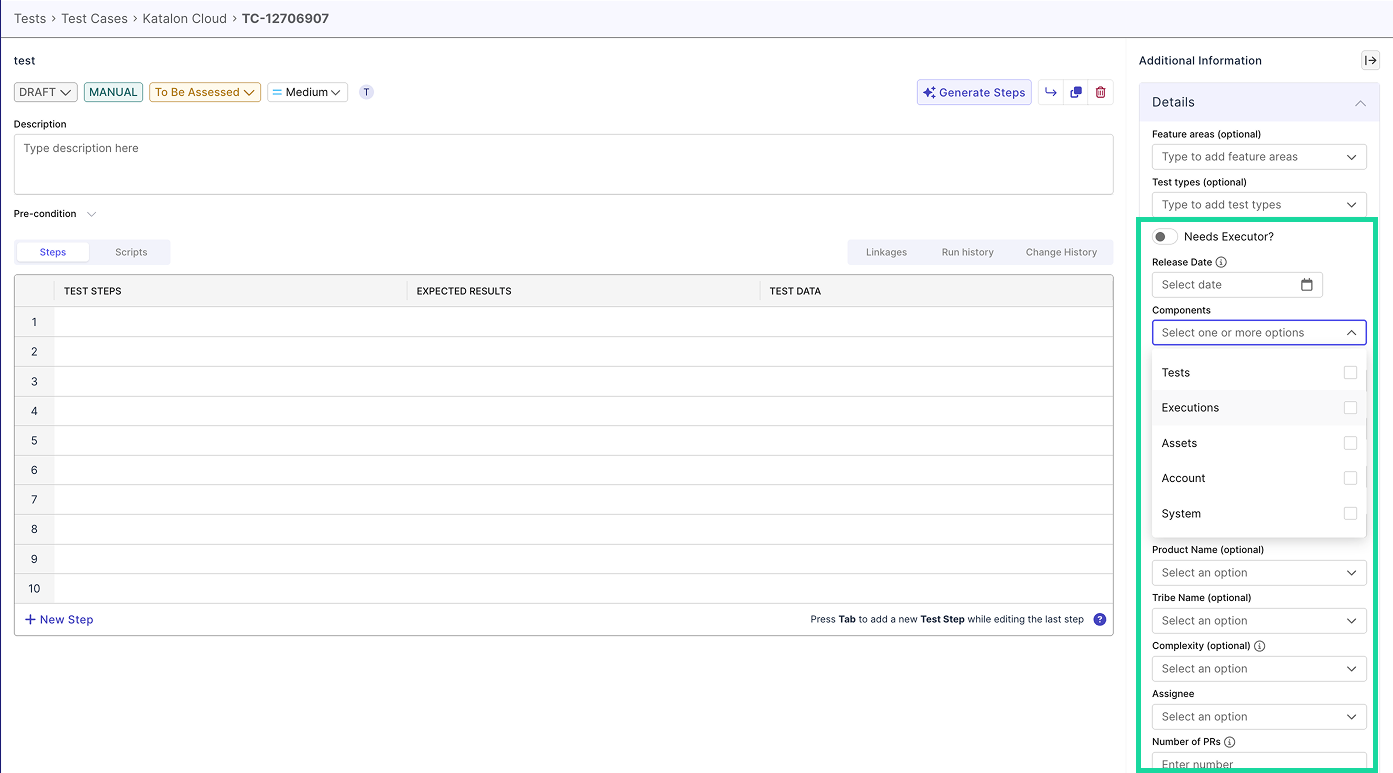Click the help icon near New Step

(x=1100, y=619)
